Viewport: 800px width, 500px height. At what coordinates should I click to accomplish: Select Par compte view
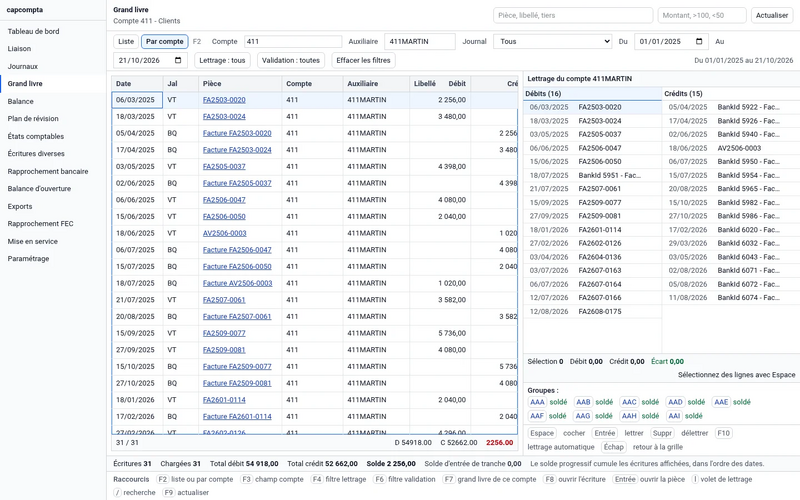click(x=164, y=41)
